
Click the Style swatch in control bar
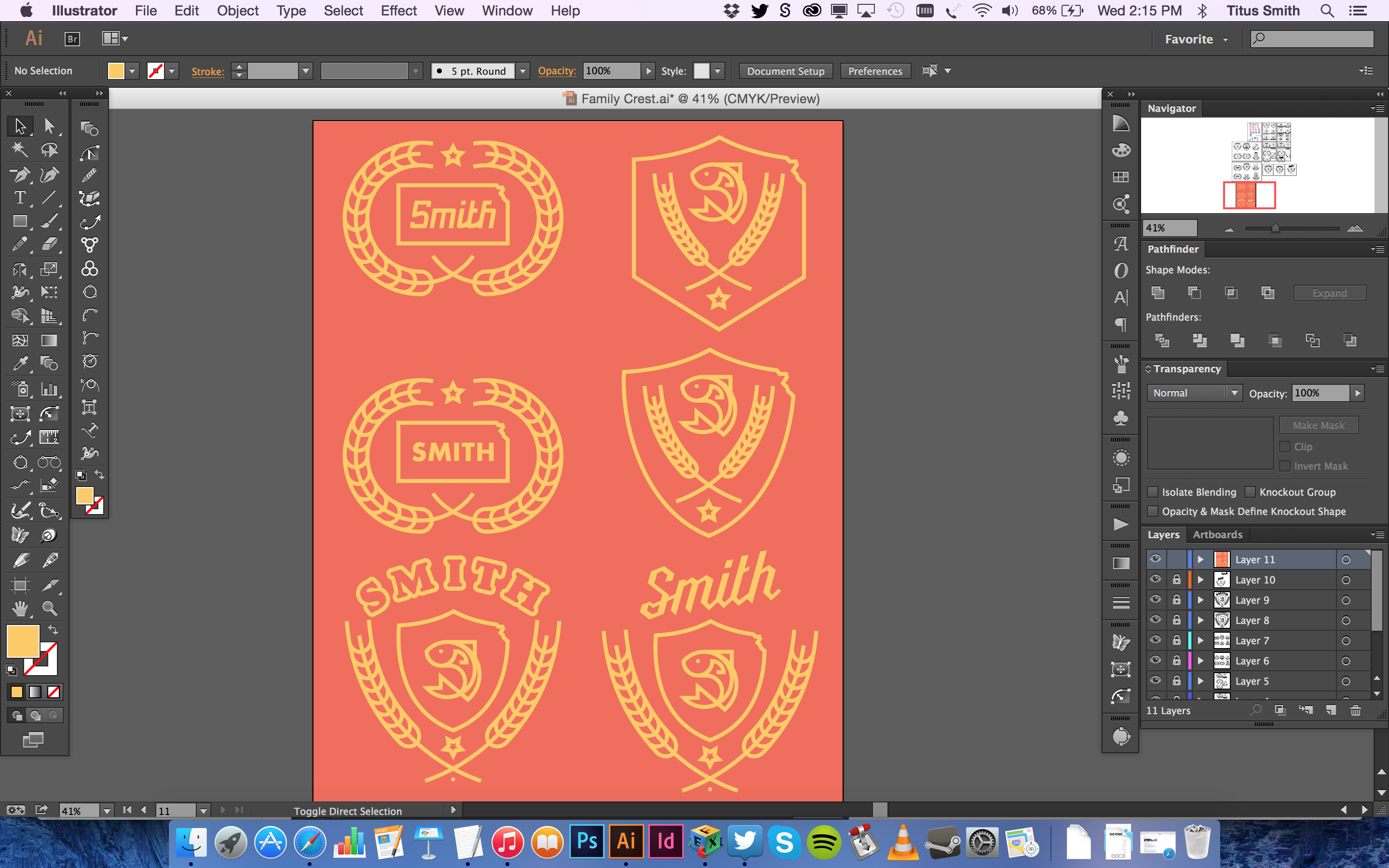pos(701,70)
